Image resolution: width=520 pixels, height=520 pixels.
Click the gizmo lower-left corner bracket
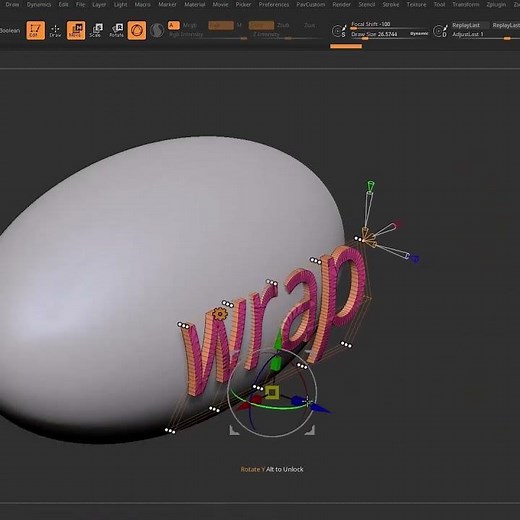click(234, 430)
